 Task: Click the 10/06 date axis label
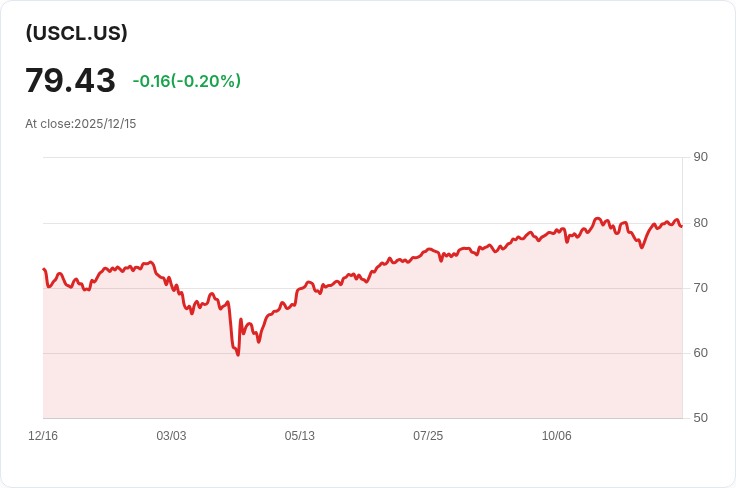[557, 436]
